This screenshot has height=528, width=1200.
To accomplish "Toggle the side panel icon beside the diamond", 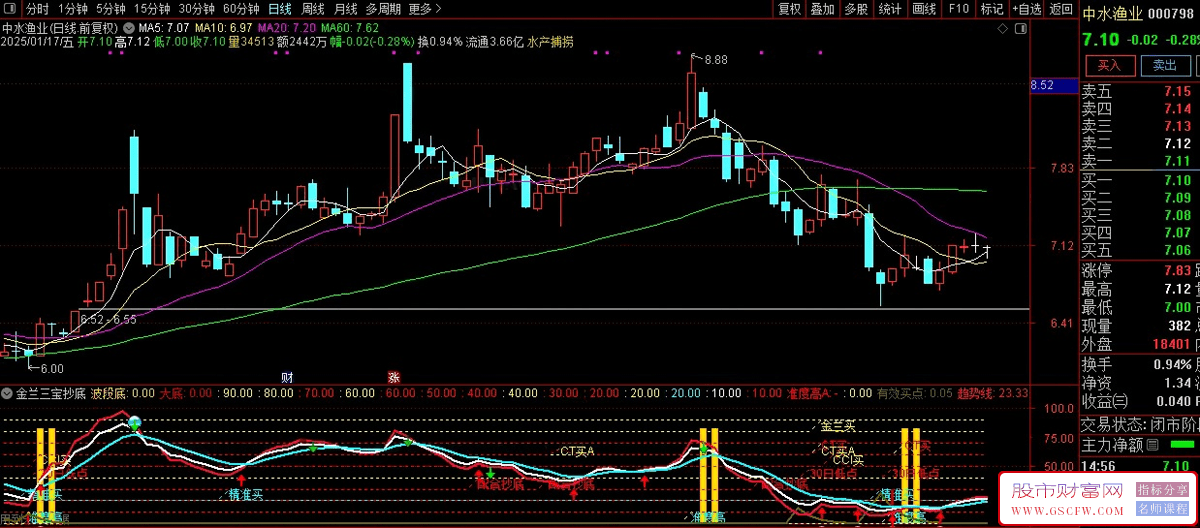I will point(1022,30).
